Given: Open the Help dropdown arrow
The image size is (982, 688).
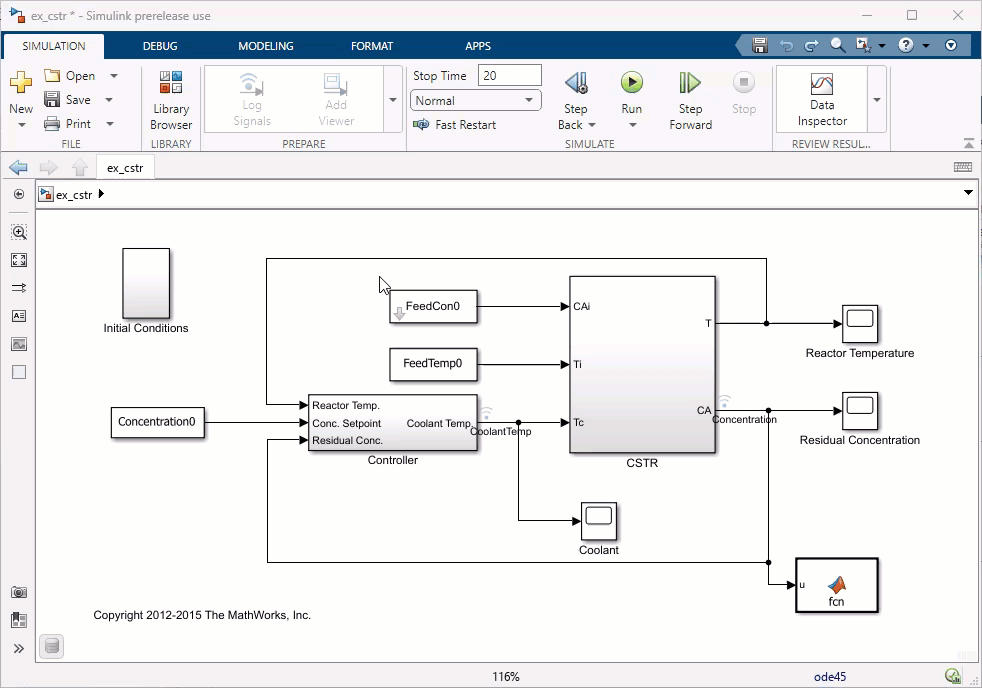Looking at the screenshot, I should tap(926, 46).
